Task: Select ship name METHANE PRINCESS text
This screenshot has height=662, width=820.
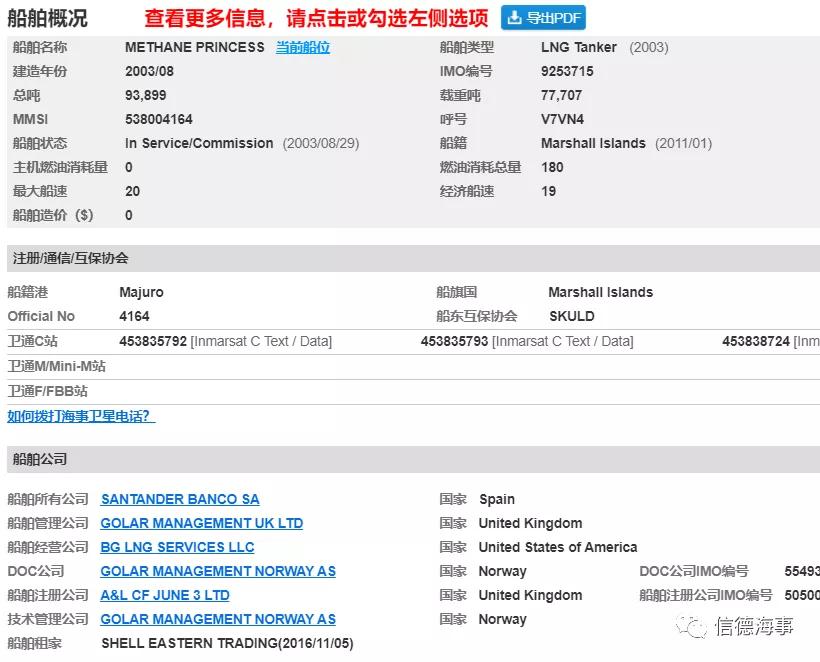Action: point(195,47)
